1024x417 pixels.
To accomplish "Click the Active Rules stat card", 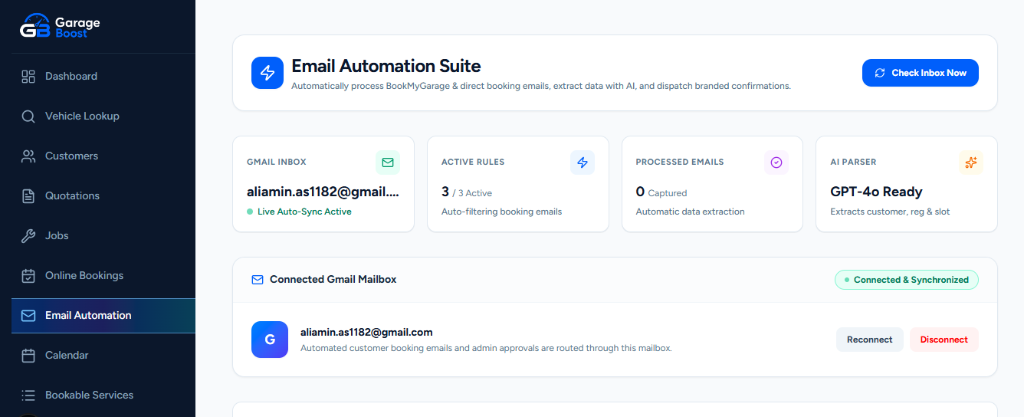I will coord(518,184).
